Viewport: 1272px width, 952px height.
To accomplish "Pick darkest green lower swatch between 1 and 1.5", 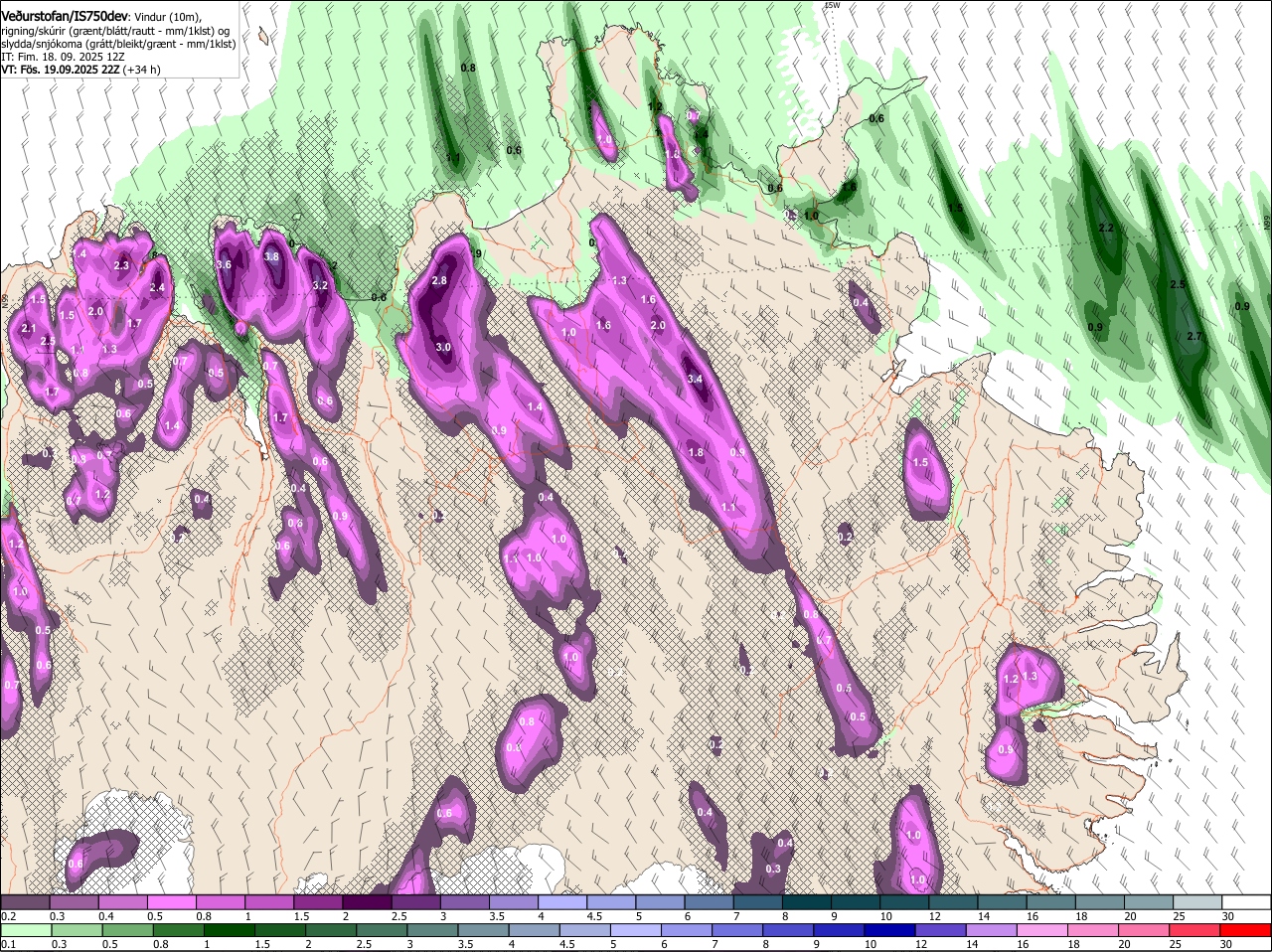I will click(230, 929).
